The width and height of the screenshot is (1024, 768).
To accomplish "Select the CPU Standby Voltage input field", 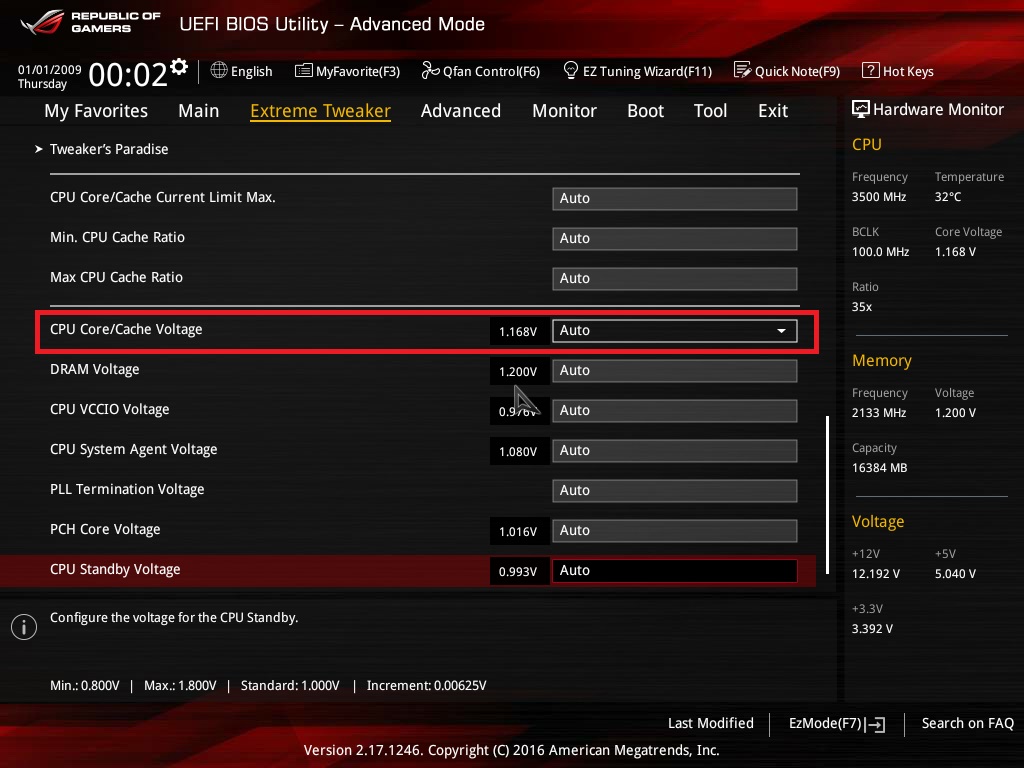I will pyautogui.click(x=674, y=571).
